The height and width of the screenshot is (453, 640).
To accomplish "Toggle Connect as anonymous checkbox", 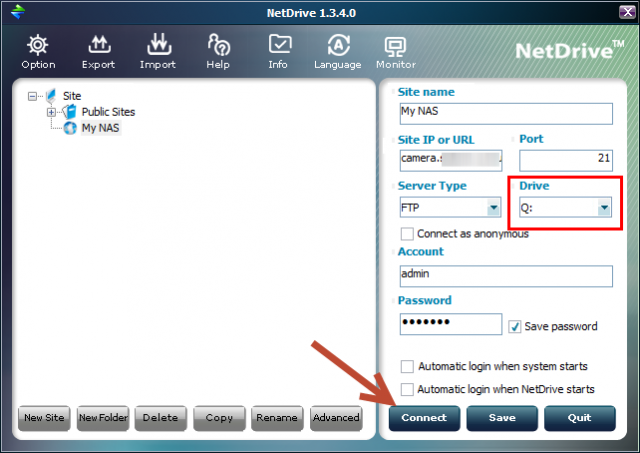I will click(407, 234).
